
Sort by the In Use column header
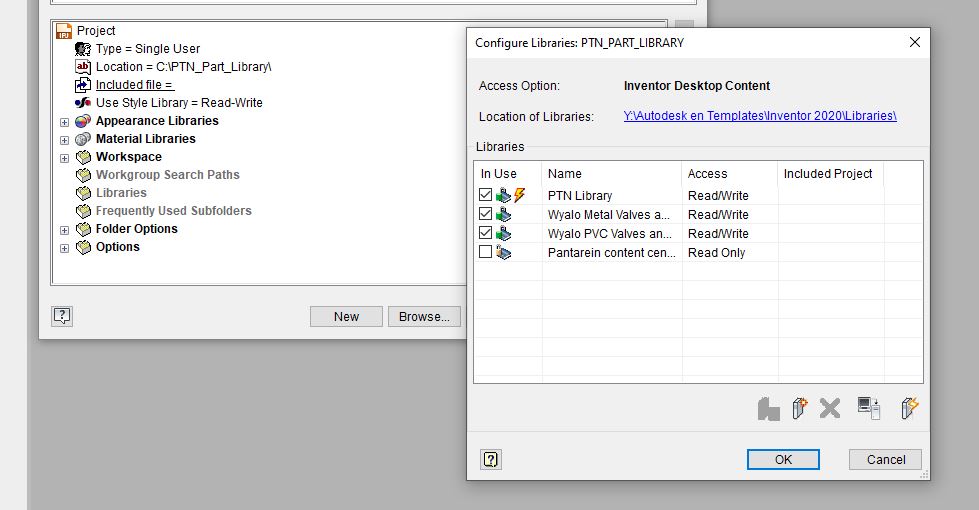pyautogui.click(x=508, y=174)
